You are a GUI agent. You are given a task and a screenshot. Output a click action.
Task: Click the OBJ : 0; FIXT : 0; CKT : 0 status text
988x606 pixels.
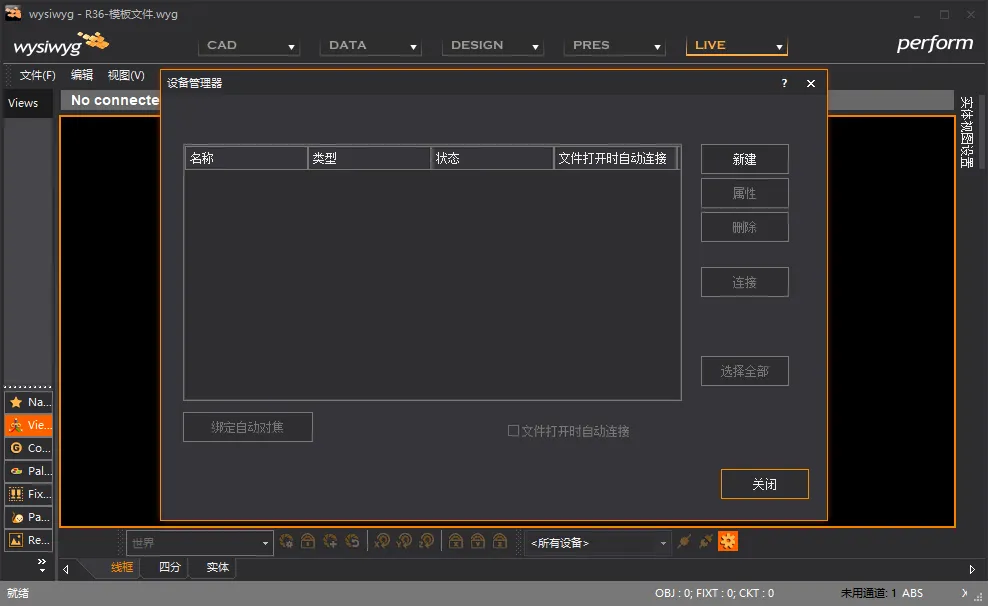point(714,593)
